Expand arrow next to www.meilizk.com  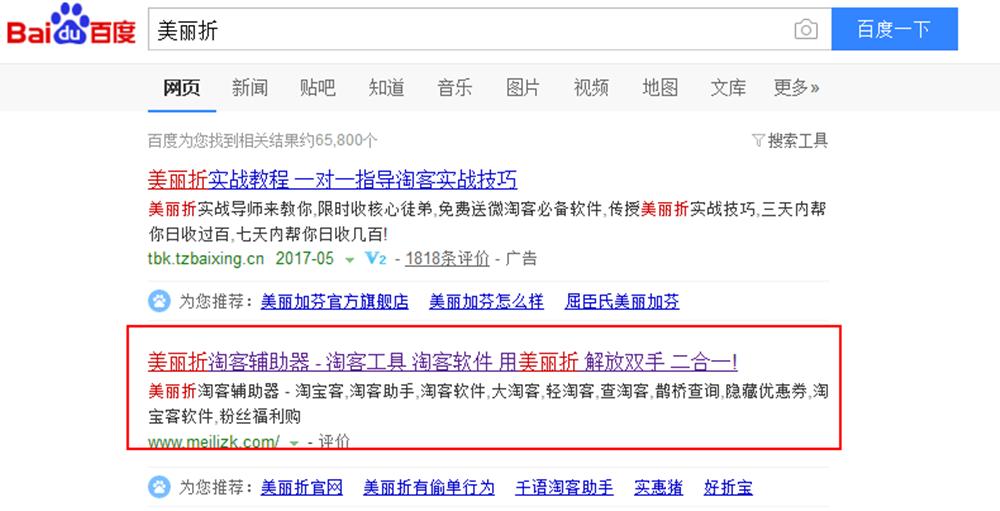[294, 442]
